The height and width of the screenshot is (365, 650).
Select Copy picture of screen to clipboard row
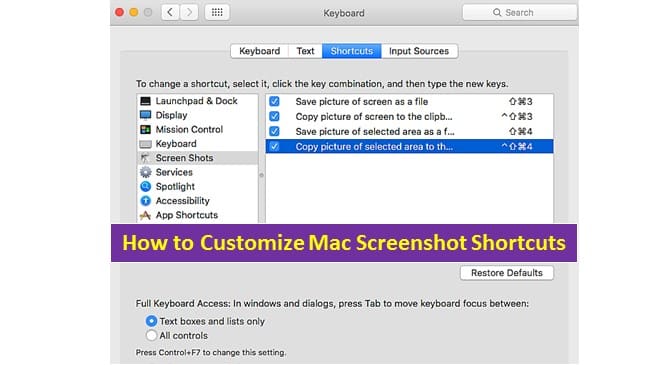(x=409, y=116)
